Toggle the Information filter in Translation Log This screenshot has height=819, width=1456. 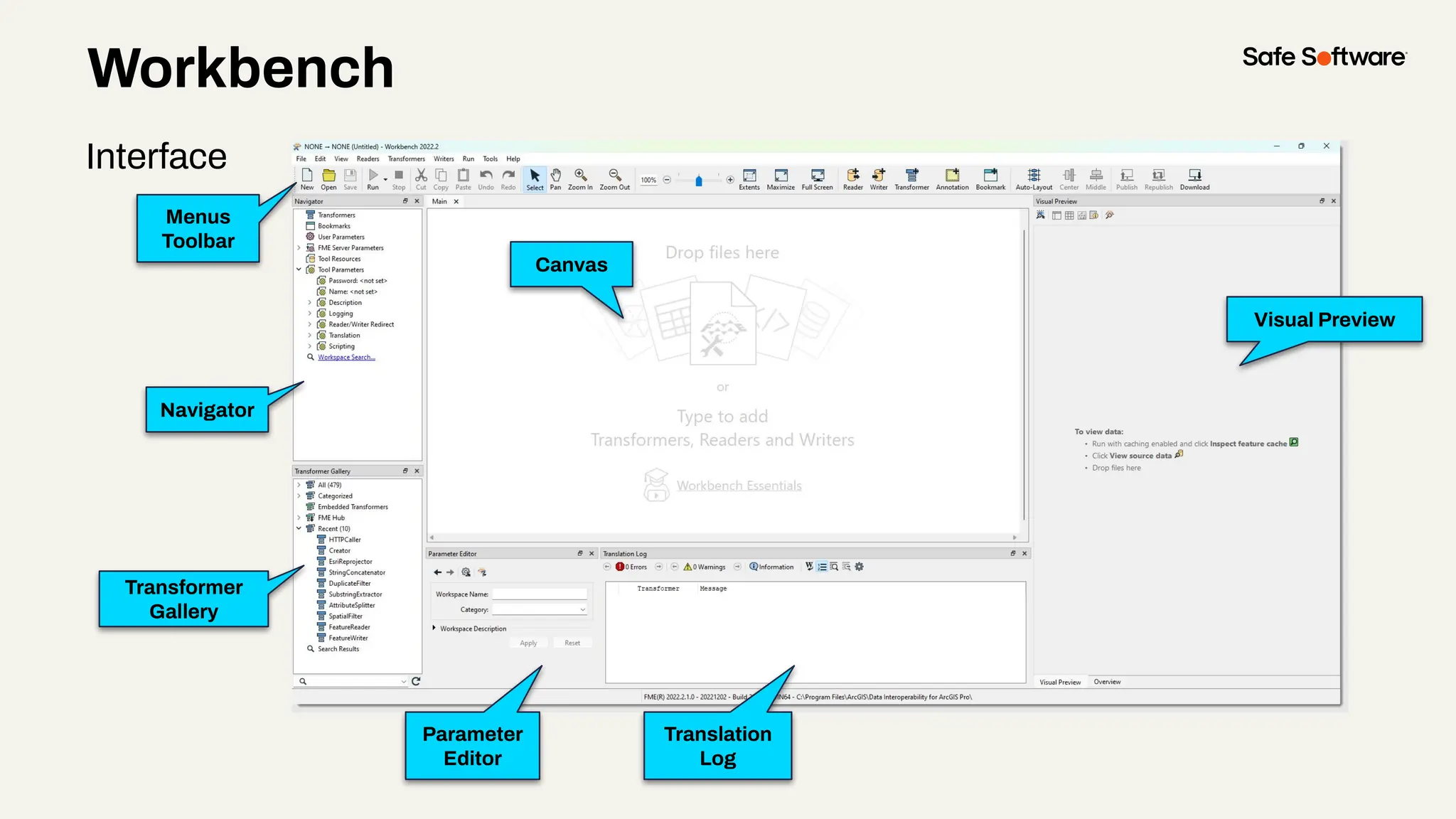771,567
